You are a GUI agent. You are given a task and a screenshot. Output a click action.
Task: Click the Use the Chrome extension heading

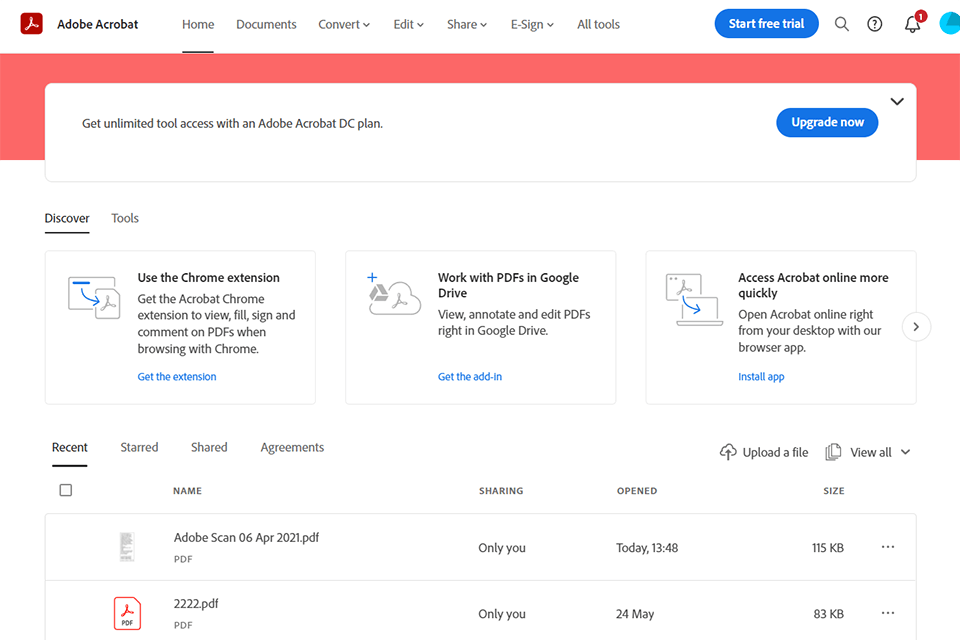(x=208, y=277)
